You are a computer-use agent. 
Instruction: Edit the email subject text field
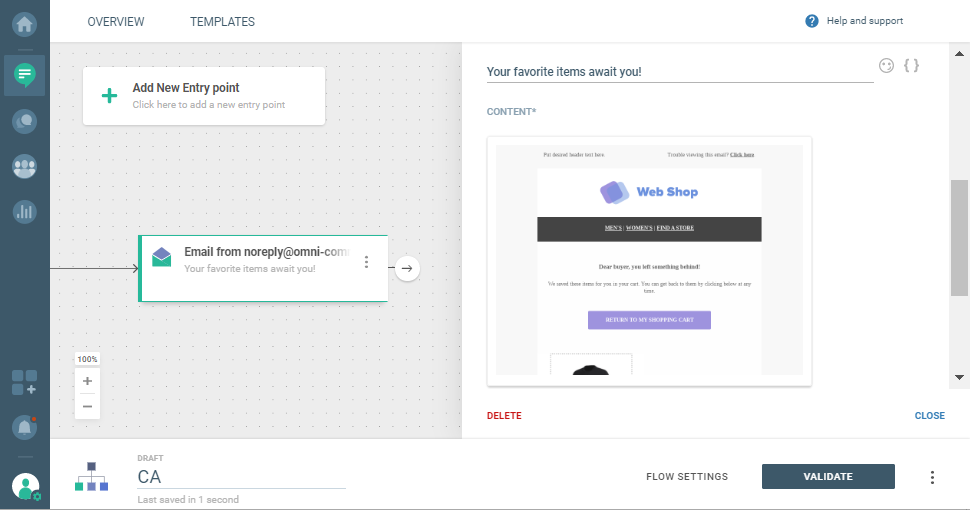(679, 72)
